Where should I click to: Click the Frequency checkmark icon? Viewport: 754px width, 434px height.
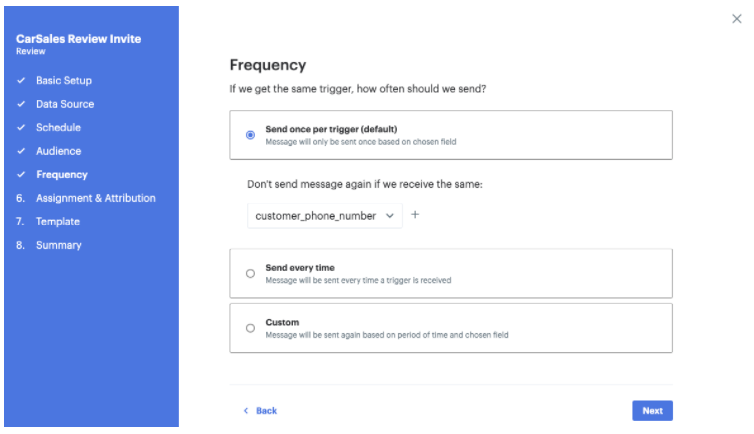[x=21, y=175]
